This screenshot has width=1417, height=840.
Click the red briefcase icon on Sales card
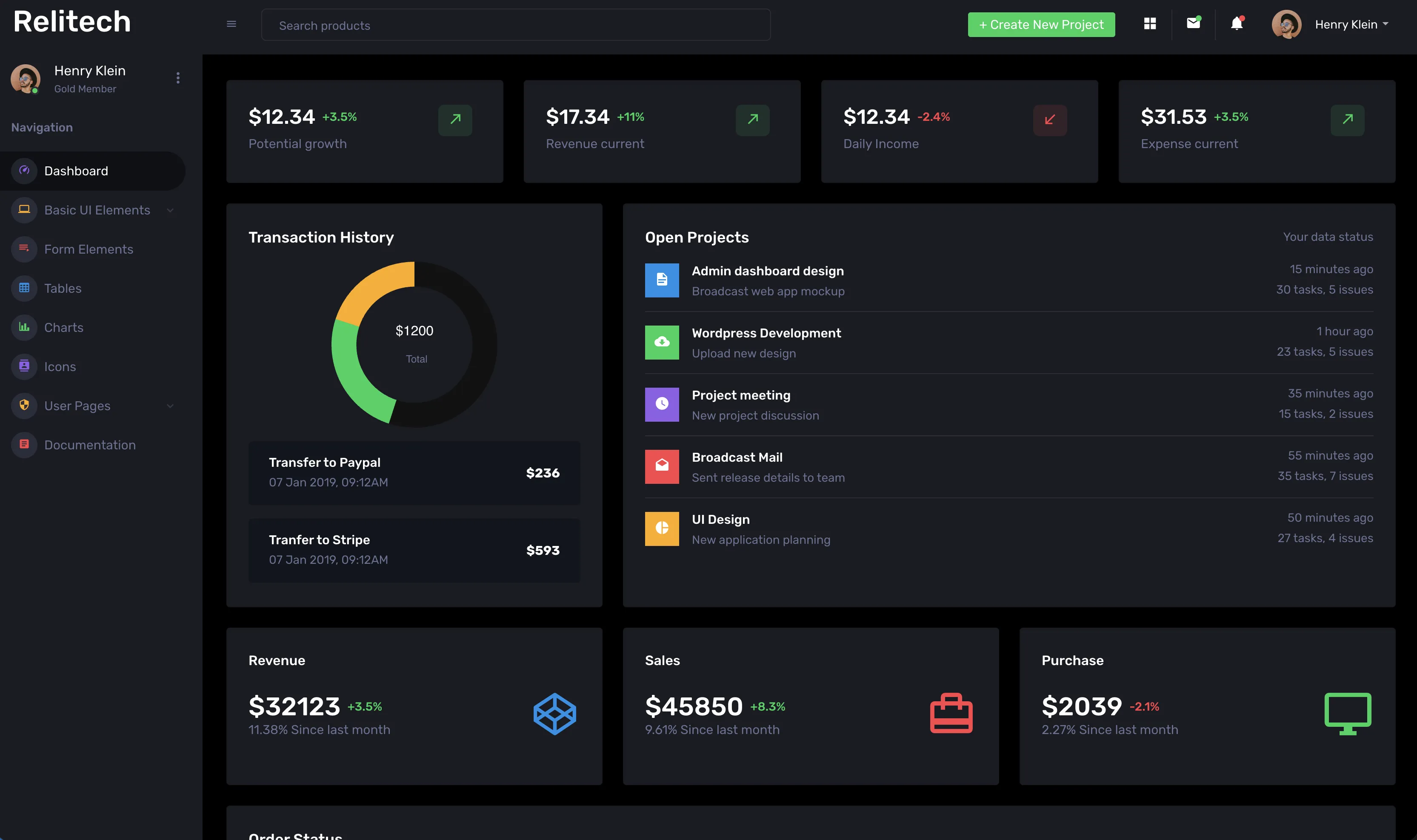pyautogui.click(x=951, y=713)
